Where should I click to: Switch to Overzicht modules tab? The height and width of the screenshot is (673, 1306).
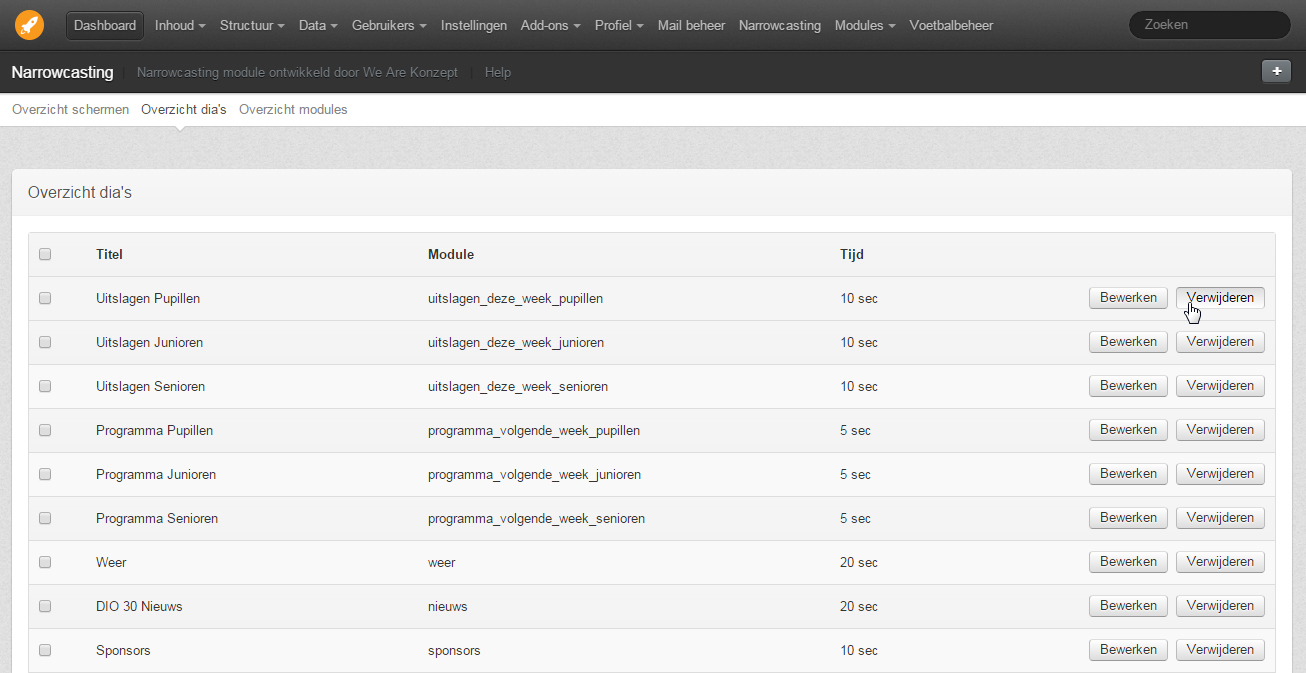point(293,110)
